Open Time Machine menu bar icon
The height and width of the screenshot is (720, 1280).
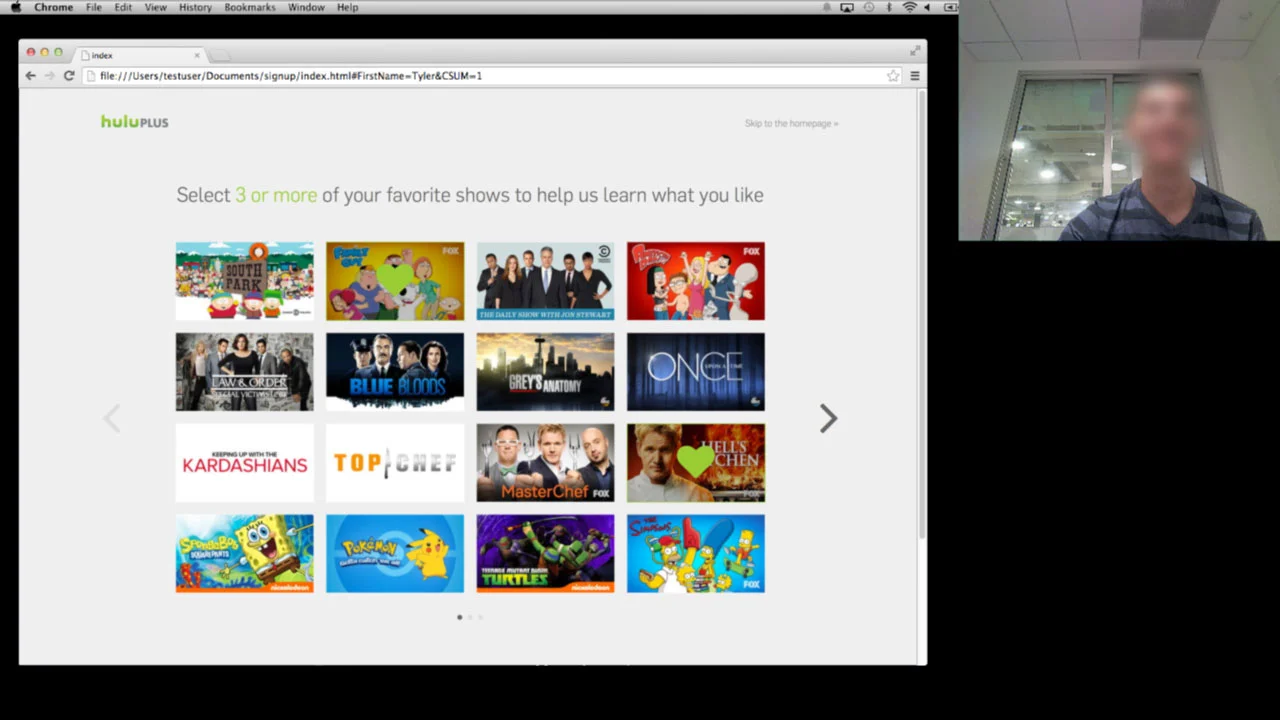click(868, 7)
